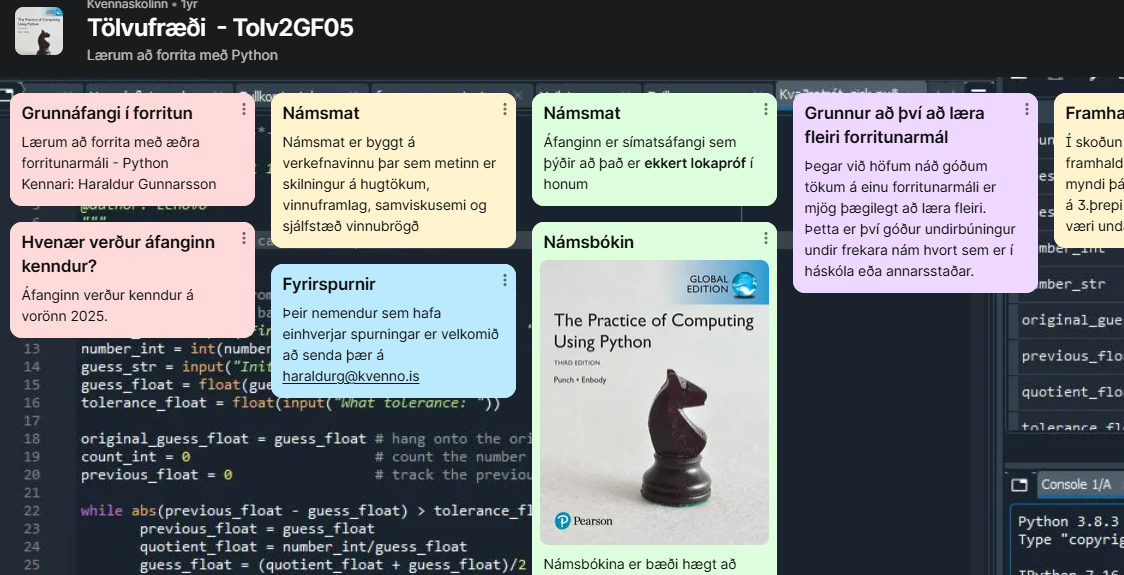The width and height of the screenshot is (1124, 575).
Task: Click text Áfanginn verður kenndur á vorönn 2025
Action: click(x=108, y=305)
